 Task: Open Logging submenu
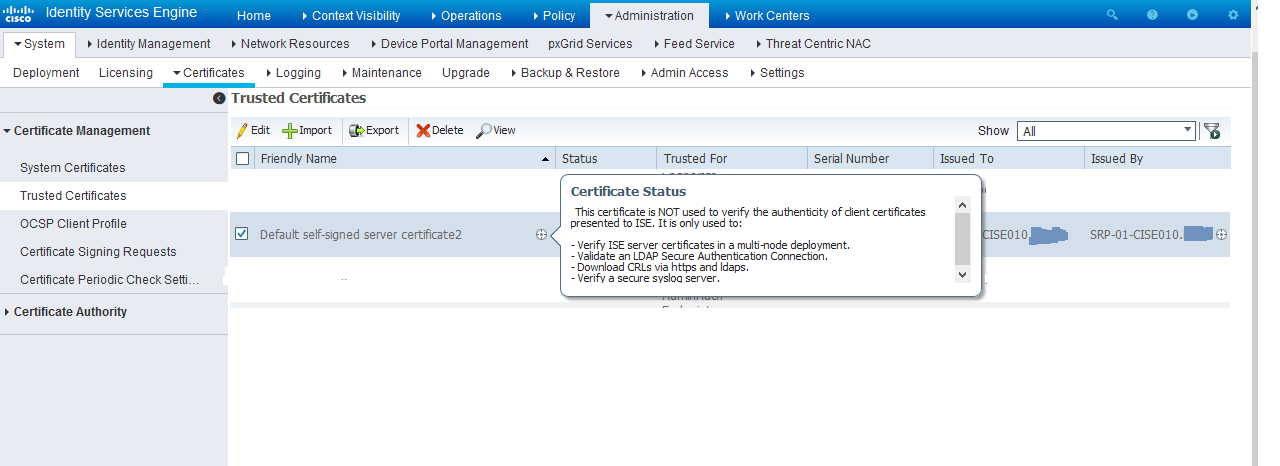[294, 73]
